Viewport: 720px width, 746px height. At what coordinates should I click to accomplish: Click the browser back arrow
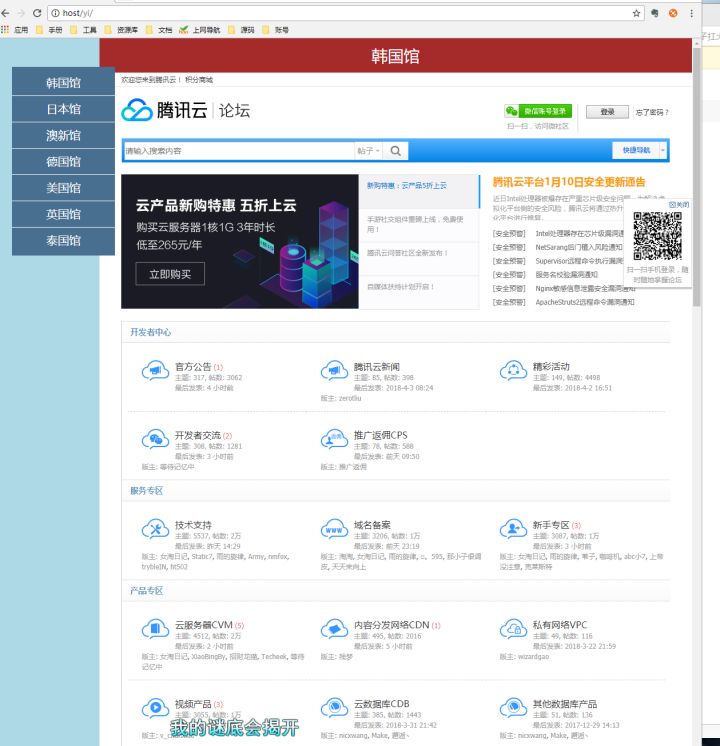pos(6,13)
